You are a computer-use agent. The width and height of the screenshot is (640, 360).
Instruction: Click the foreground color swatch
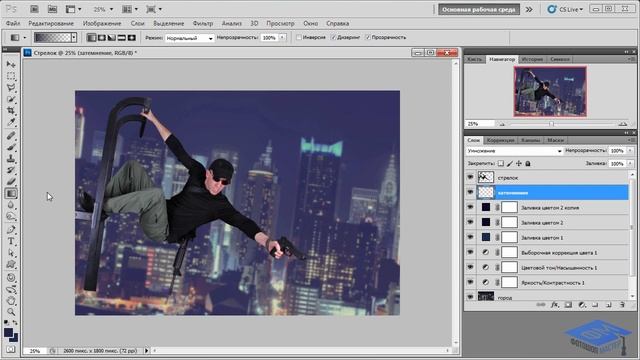(x=8, y=332)
